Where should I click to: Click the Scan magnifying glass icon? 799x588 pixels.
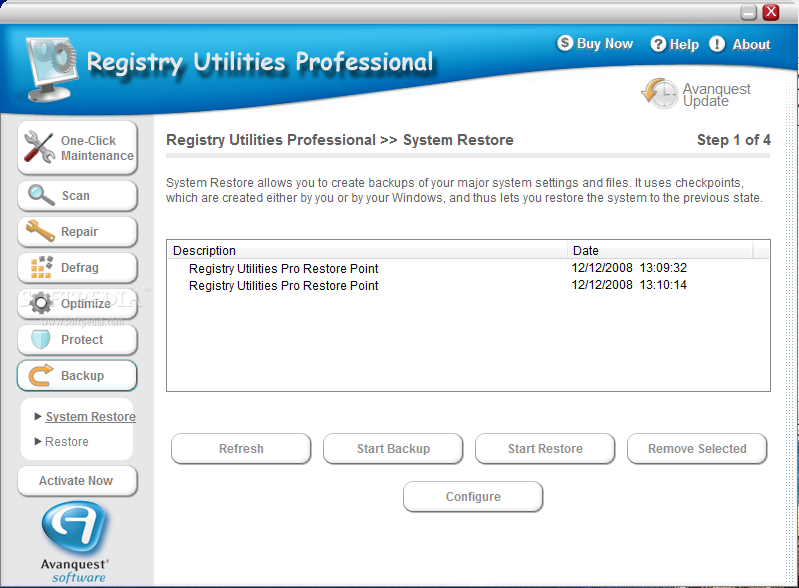pos(41,195)
